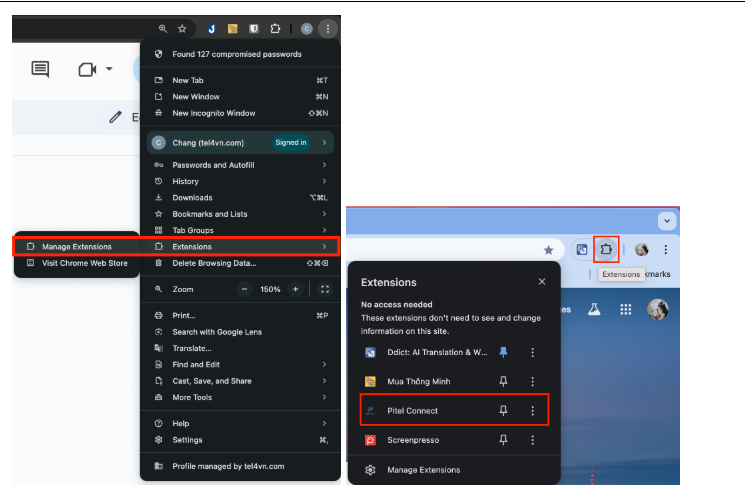Click Manage Extensions in Extensions popup

point(454,470)
